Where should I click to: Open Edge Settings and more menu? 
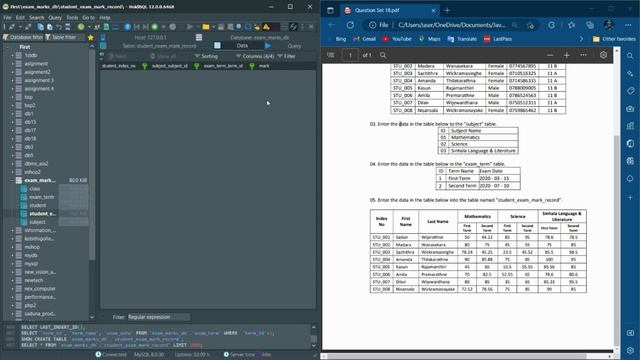pos(628,25)
